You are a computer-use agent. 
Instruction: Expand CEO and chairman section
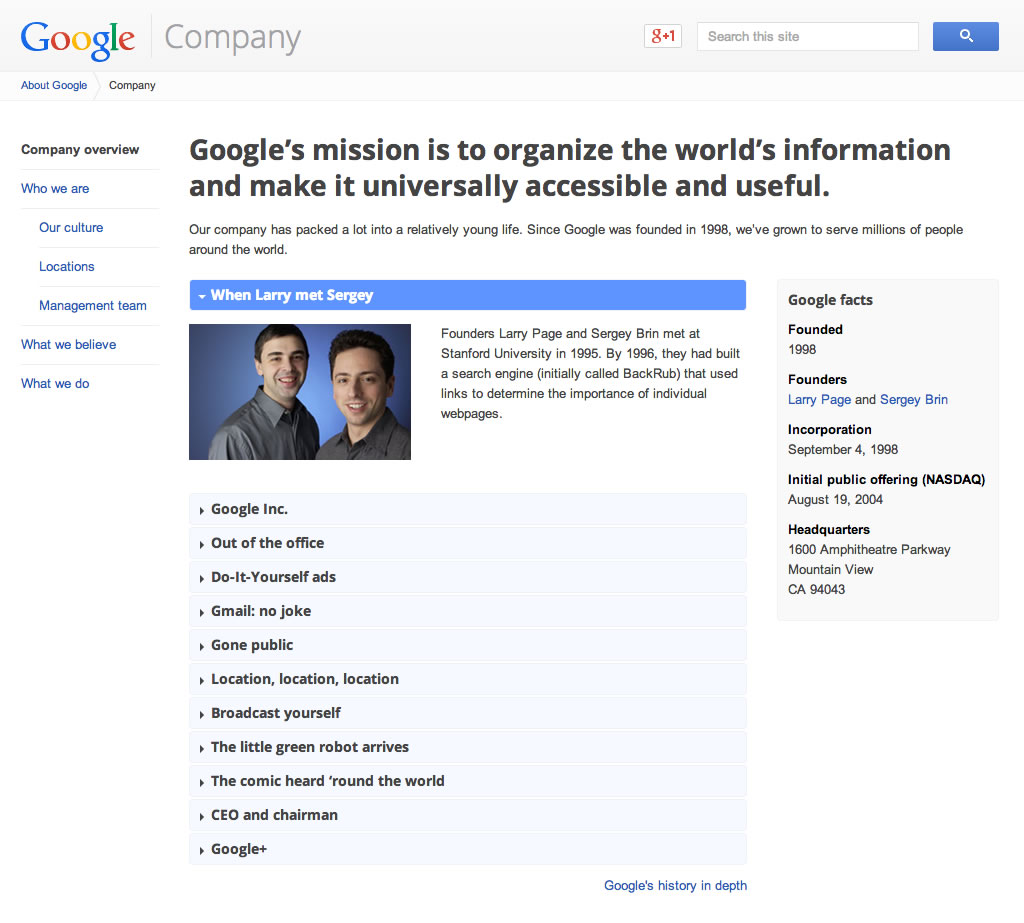pyautogui.click(x=468, y=815)
